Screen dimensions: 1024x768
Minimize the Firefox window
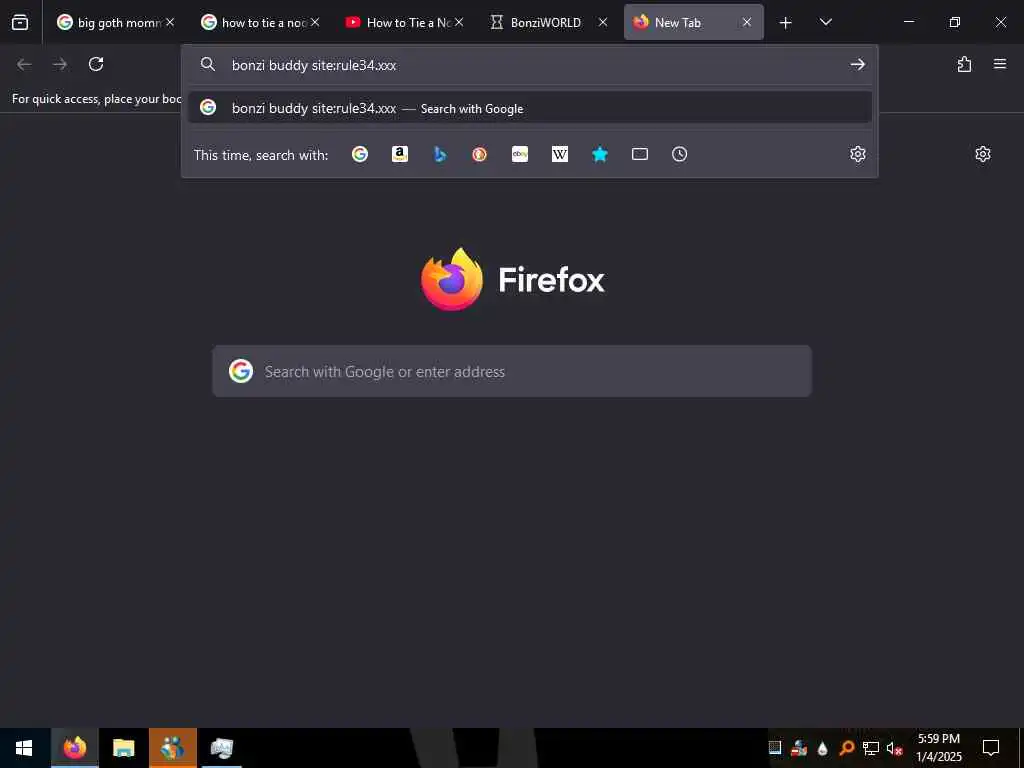pyautogui.click(x=908, y=22)
